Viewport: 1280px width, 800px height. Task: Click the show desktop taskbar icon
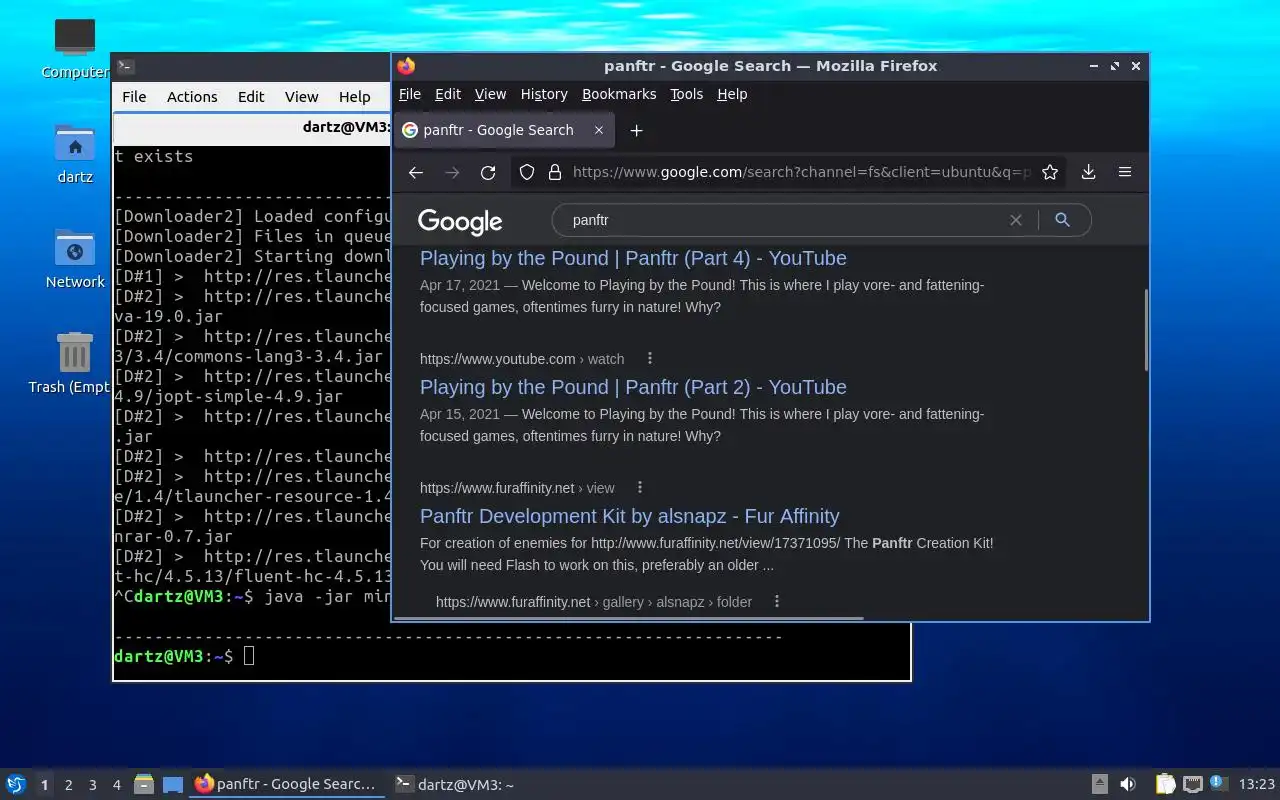pyautogui.click(x=173, y=784)
